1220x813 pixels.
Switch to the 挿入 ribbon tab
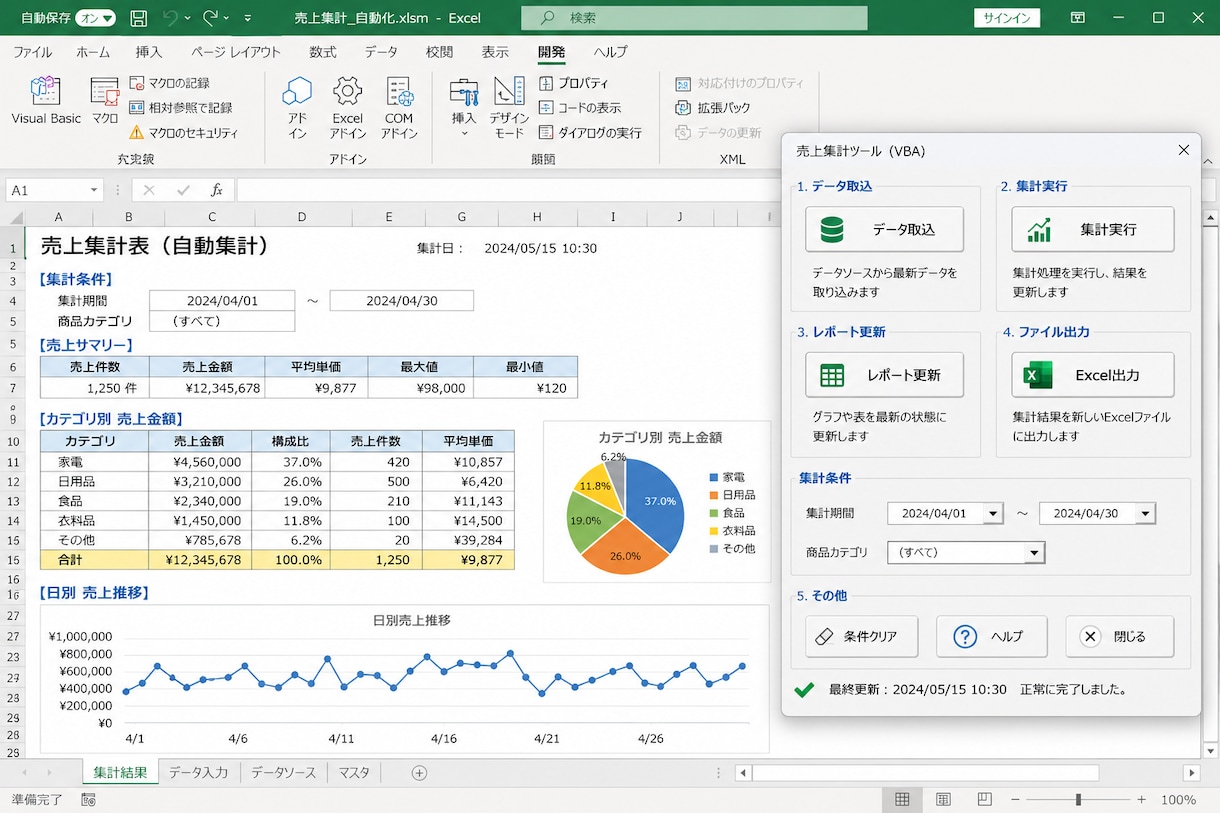click(x=149, y=52)
